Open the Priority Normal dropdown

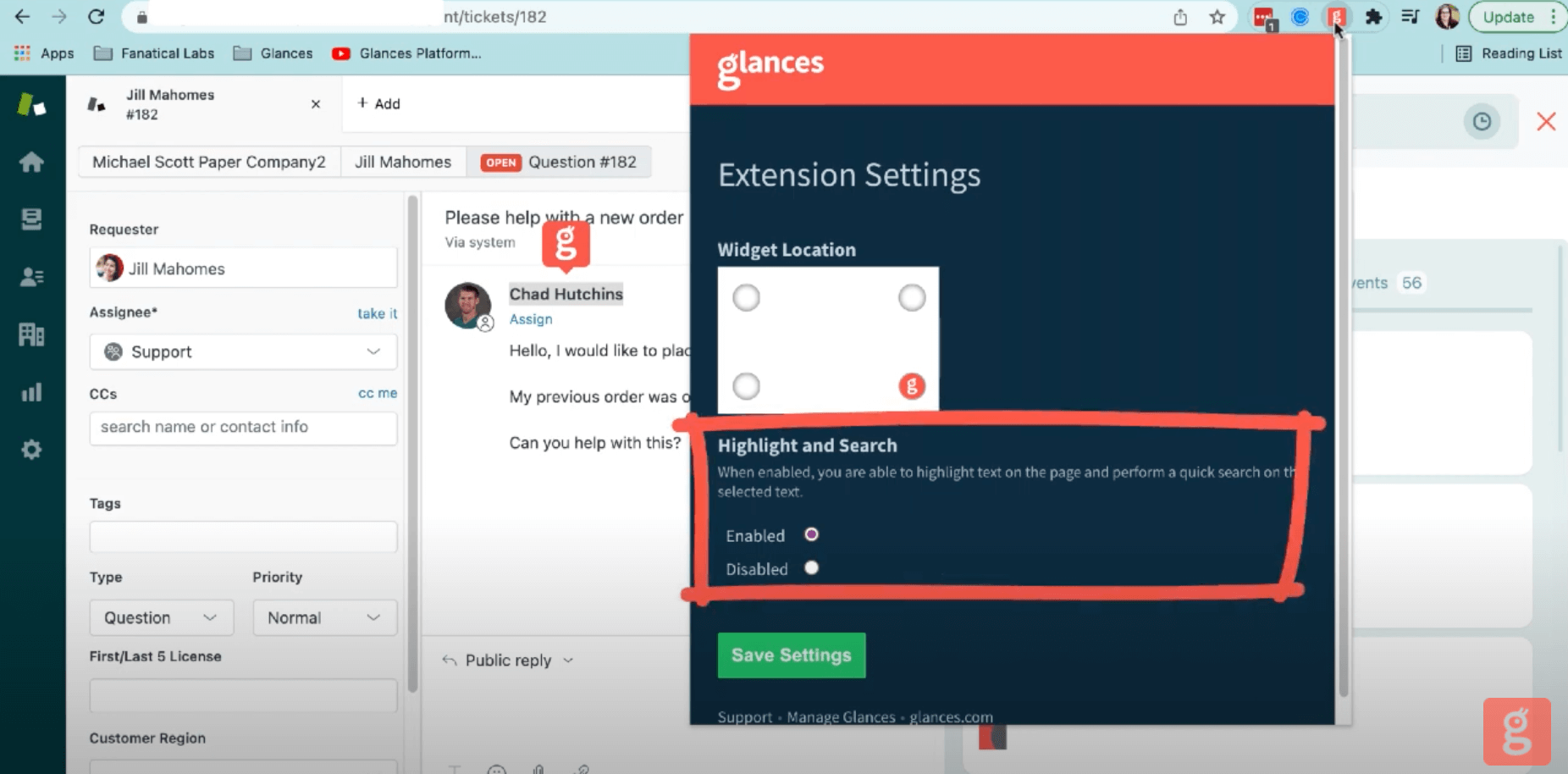[324, 618]
